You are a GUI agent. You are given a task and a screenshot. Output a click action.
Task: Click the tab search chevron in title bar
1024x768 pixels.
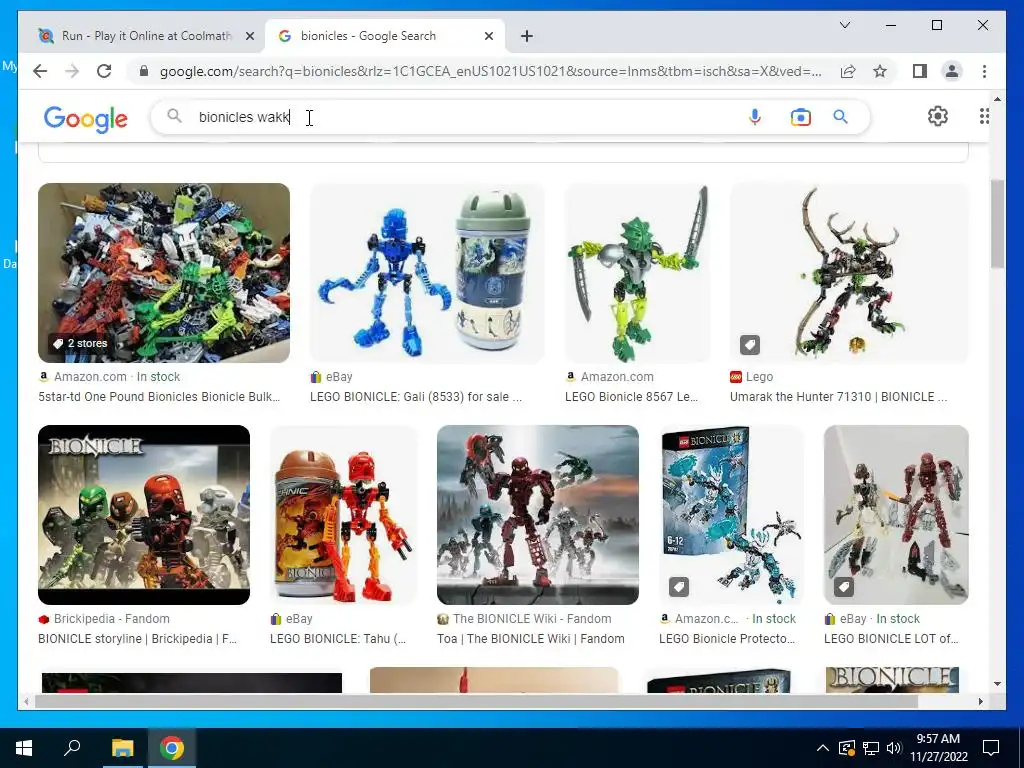point(844,25)
